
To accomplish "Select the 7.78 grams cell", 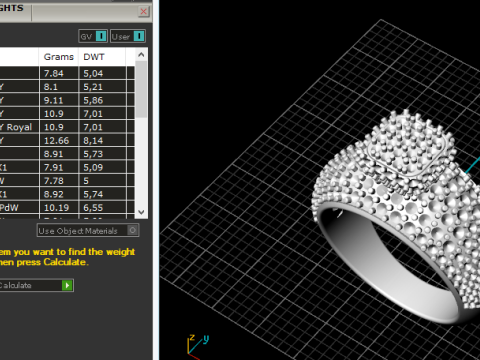I will [59, 180].
